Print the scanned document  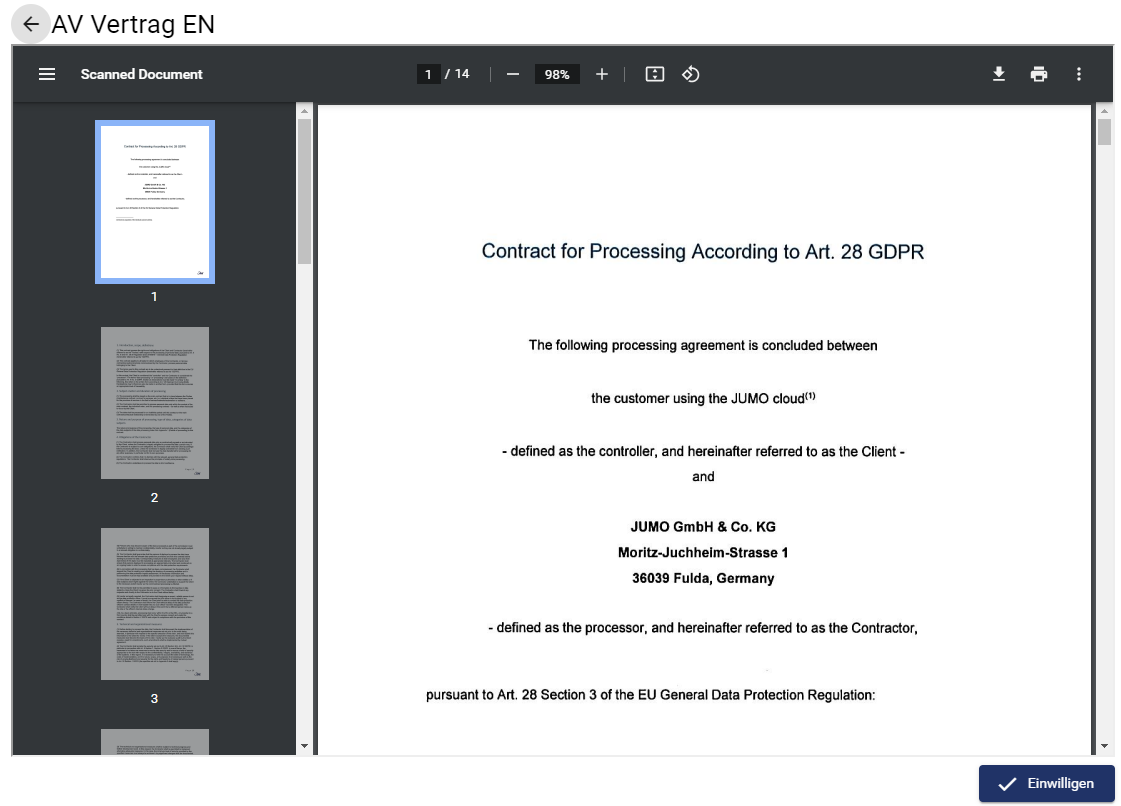pos(1039,74)
